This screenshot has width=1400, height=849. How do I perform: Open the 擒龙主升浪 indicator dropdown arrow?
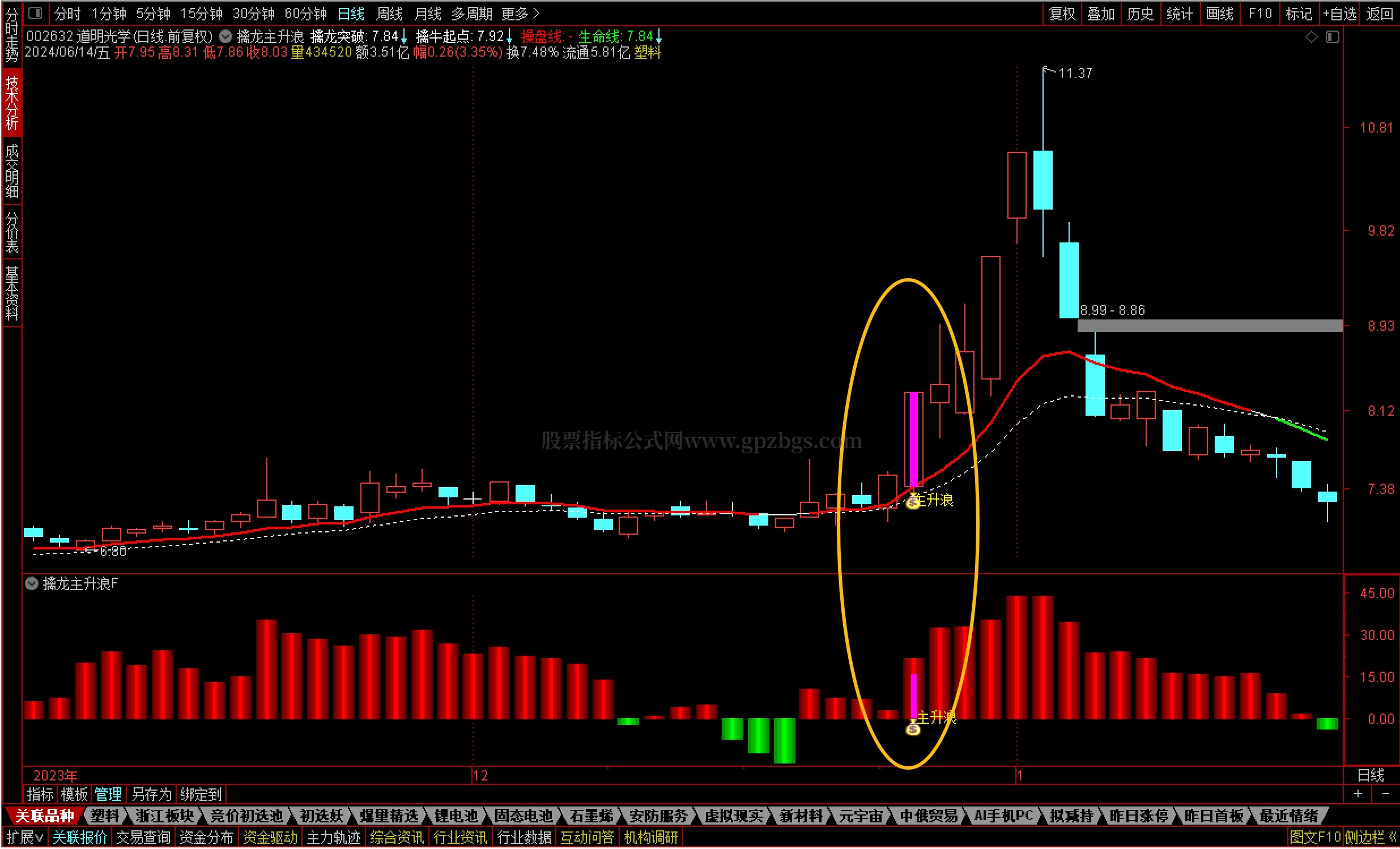click(x=225, y=36)
